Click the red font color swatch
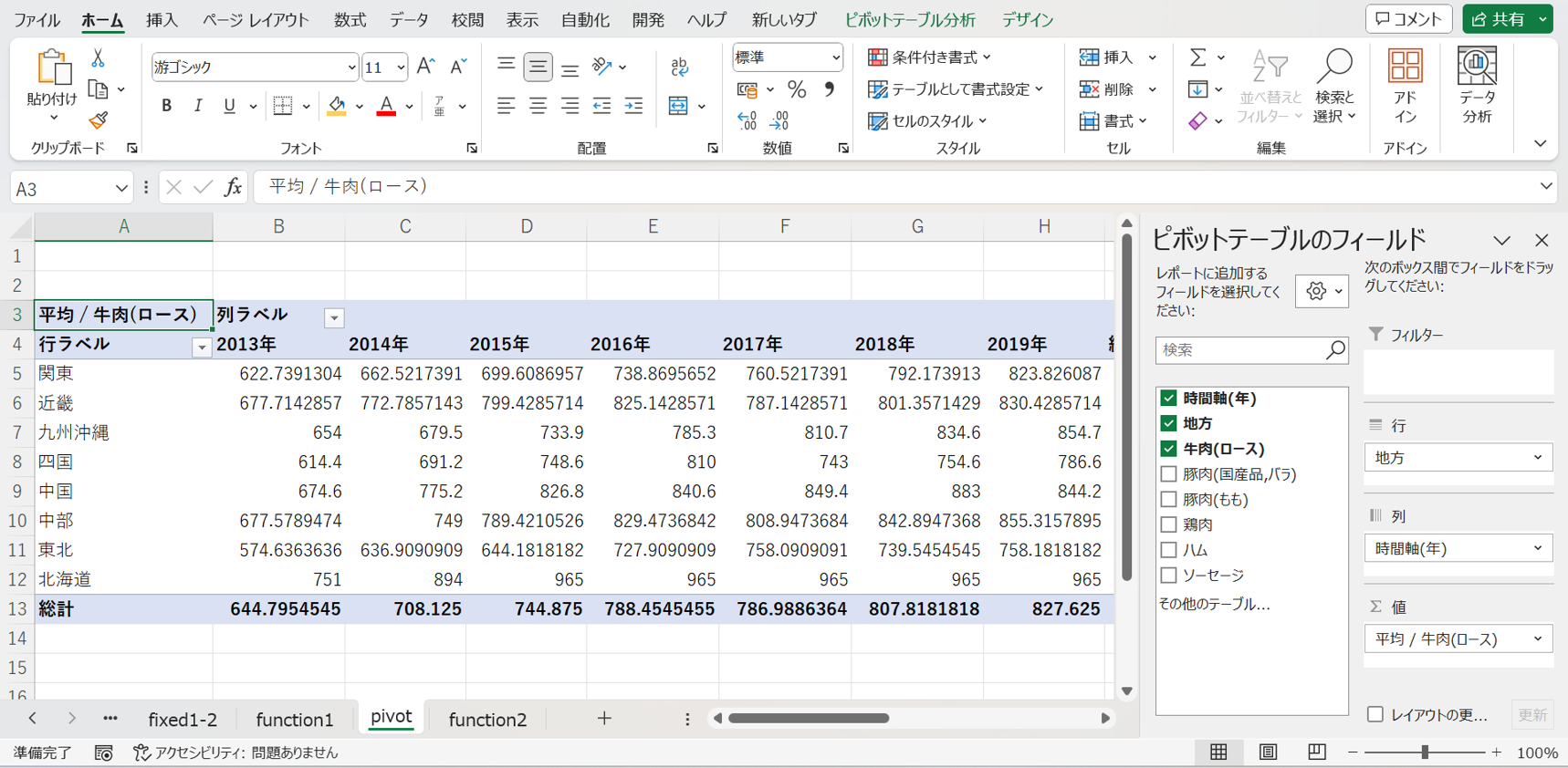 click(x=386, y=106)
